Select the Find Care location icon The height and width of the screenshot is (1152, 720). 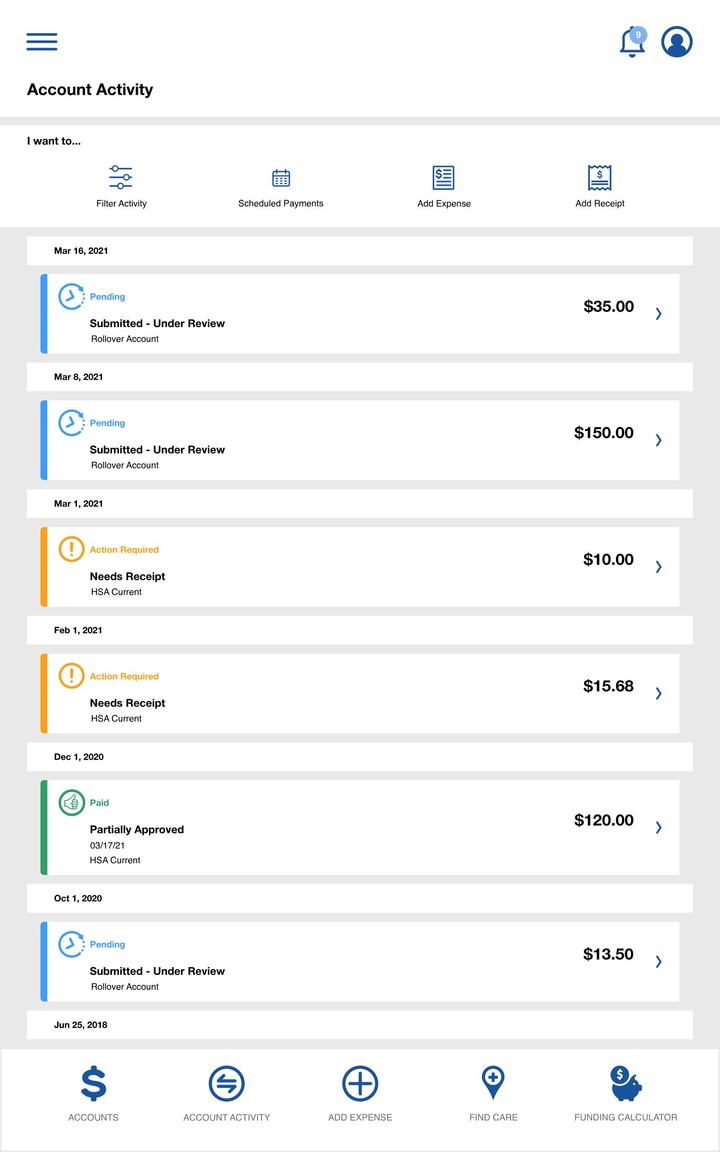[493, 1082]
